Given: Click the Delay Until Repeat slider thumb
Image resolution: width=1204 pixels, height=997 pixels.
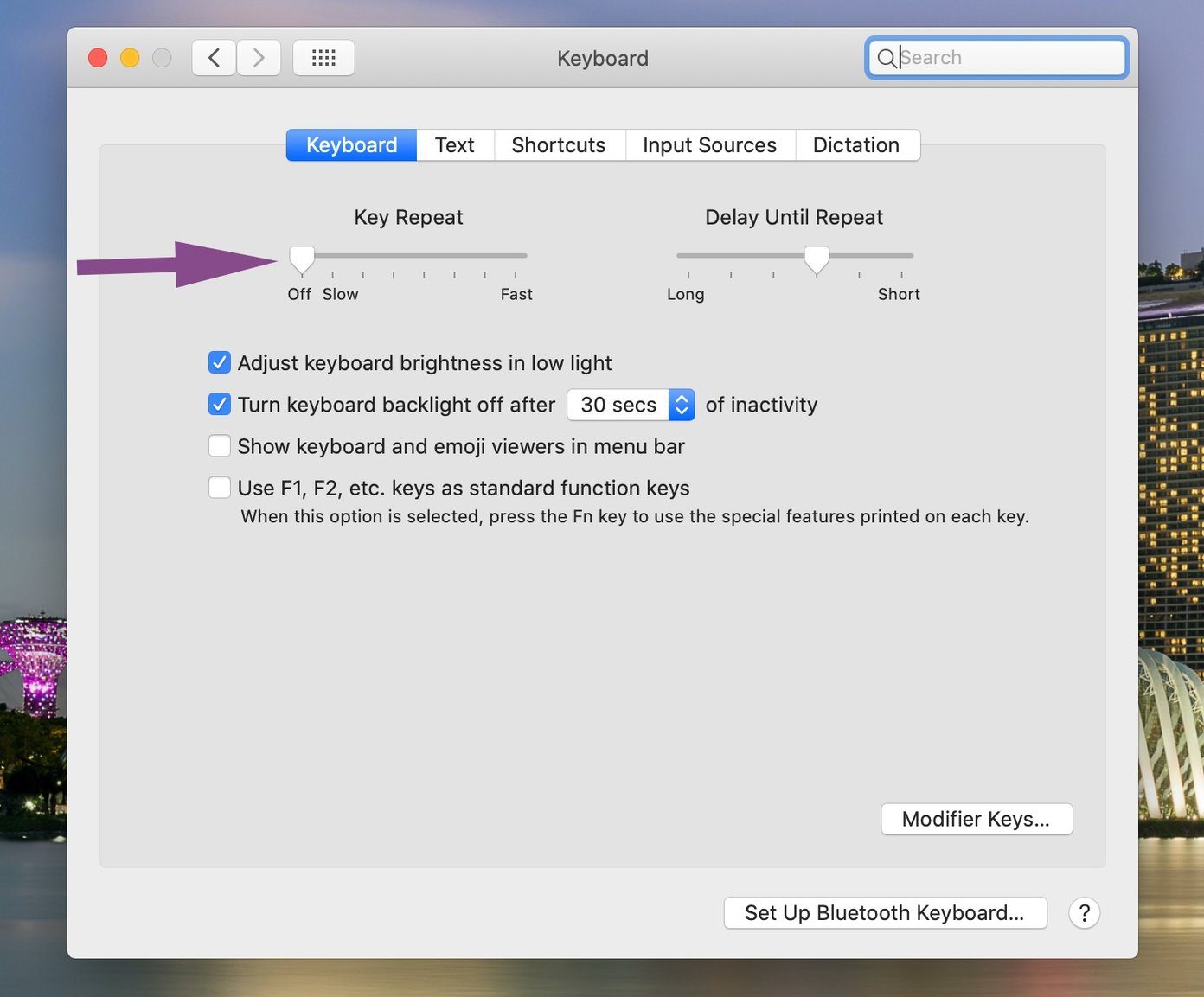Looking at the screenshot, I should coord(817,259).
